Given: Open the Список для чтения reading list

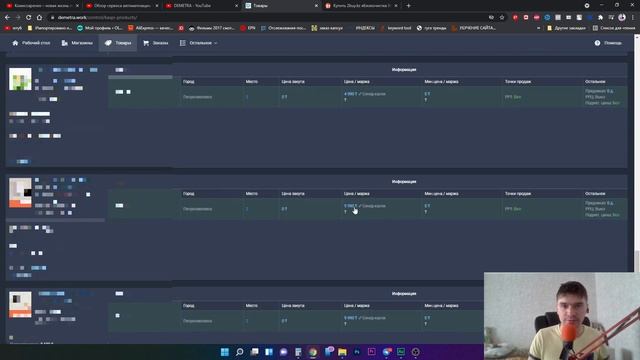Looking at the screenshot, I should pos(614,28).
